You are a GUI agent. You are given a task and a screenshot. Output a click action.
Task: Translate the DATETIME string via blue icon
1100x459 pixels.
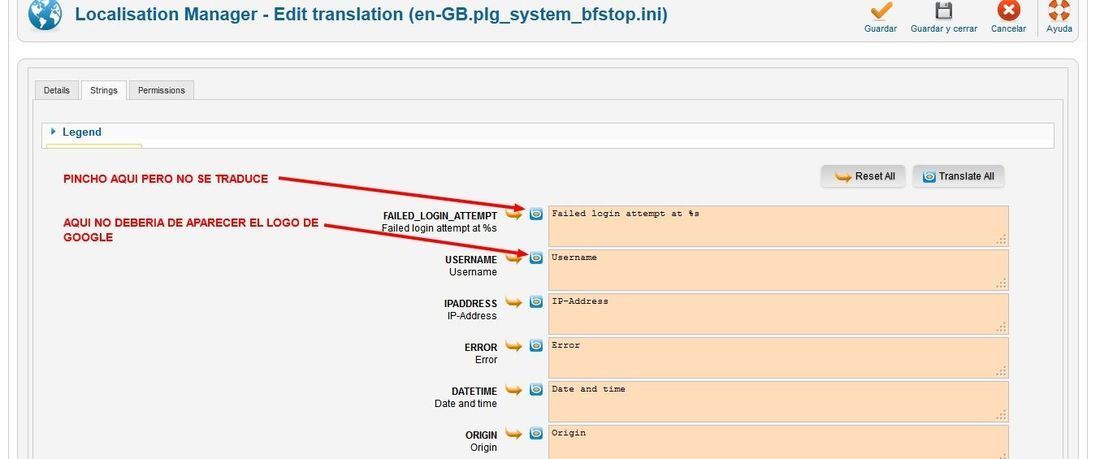coord(536,390)
